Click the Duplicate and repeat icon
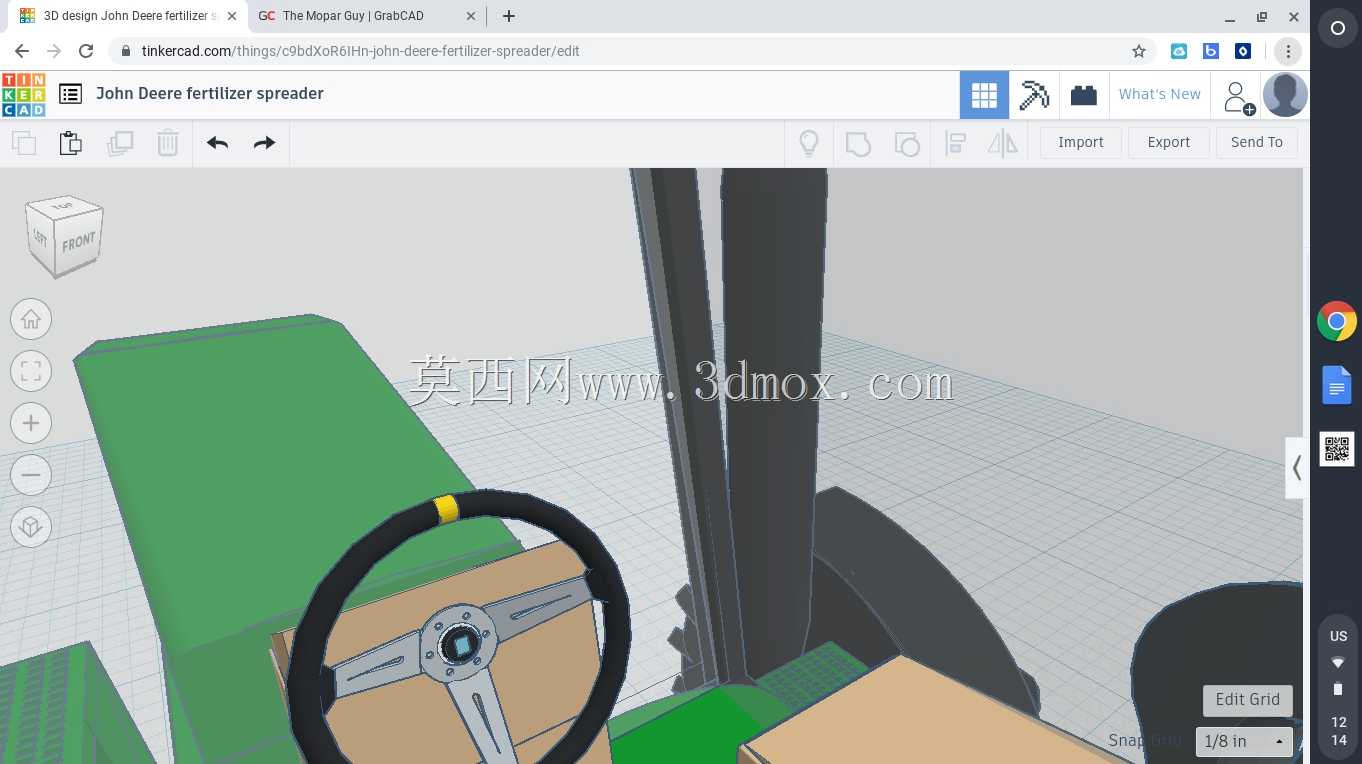The image size is (1362, 764). [120, 143]
